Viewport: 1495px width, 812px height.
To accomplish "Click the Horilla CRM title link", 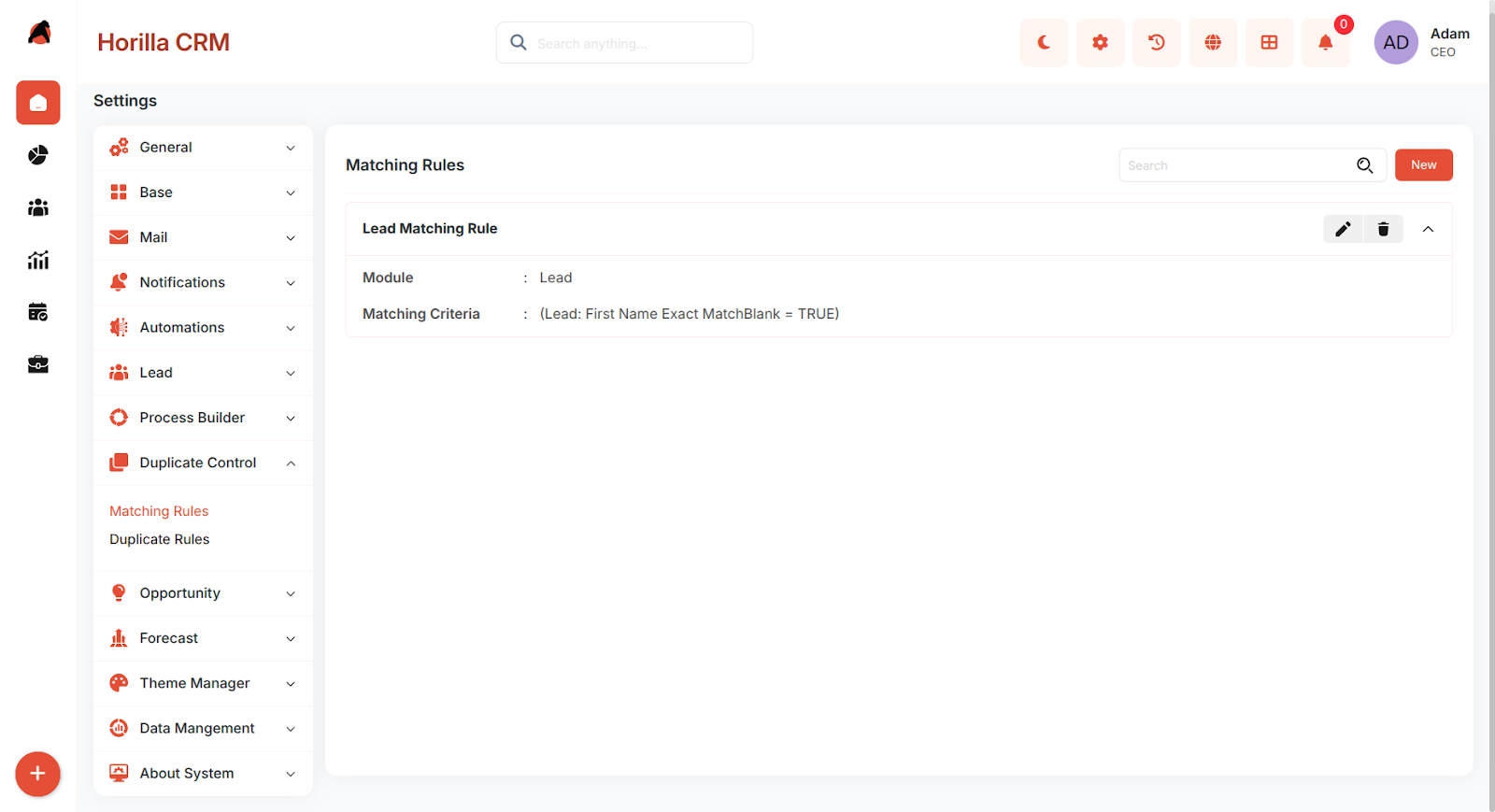I will 164,42.
